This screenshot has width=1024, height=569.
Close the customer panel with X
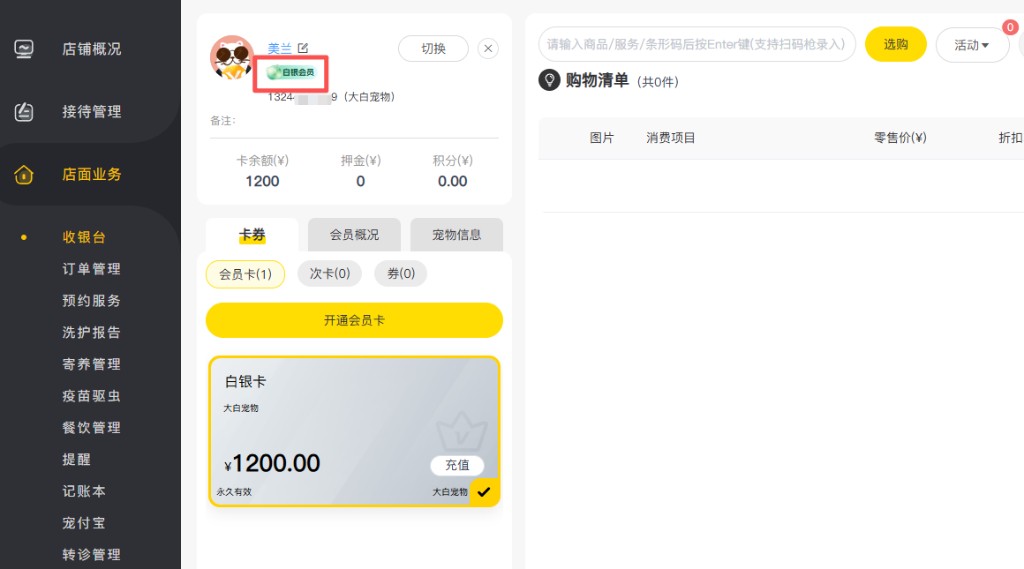488,48
